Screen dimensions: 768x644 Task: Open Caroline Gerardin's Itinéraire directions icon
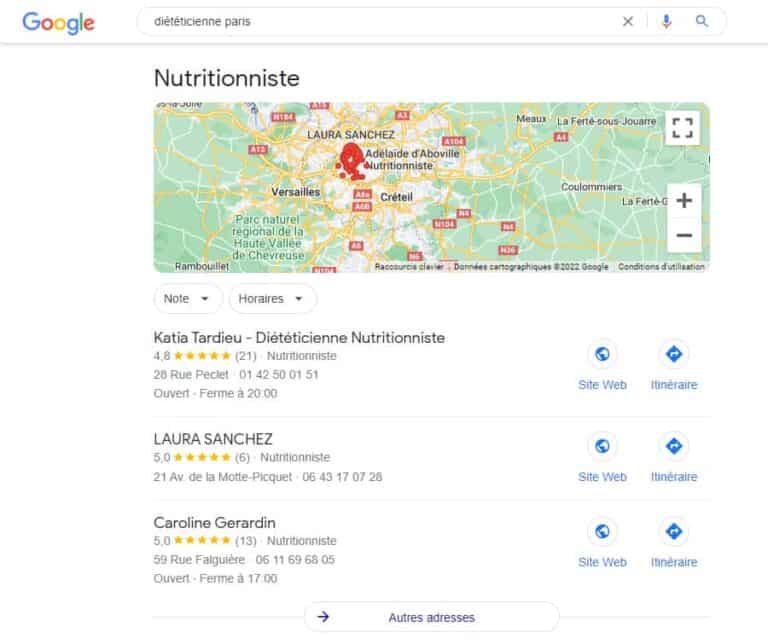[674, 531]
